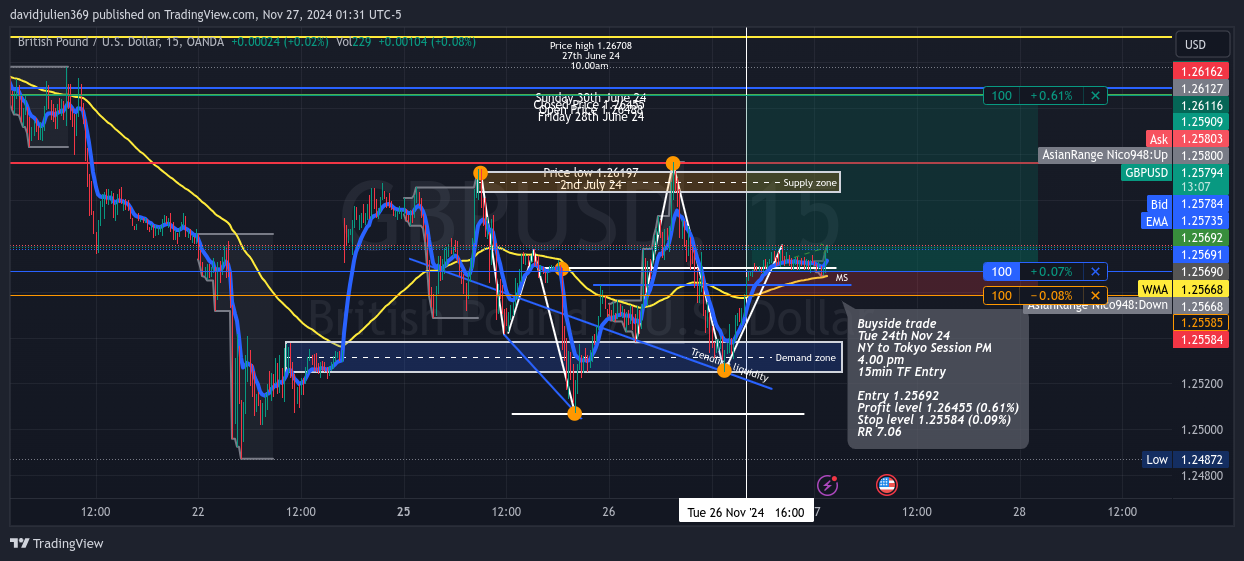This screenshot has width=1244, height=561.
Task: Click the AsianRange Nico948:Up label
Action: coord(1105,156)
